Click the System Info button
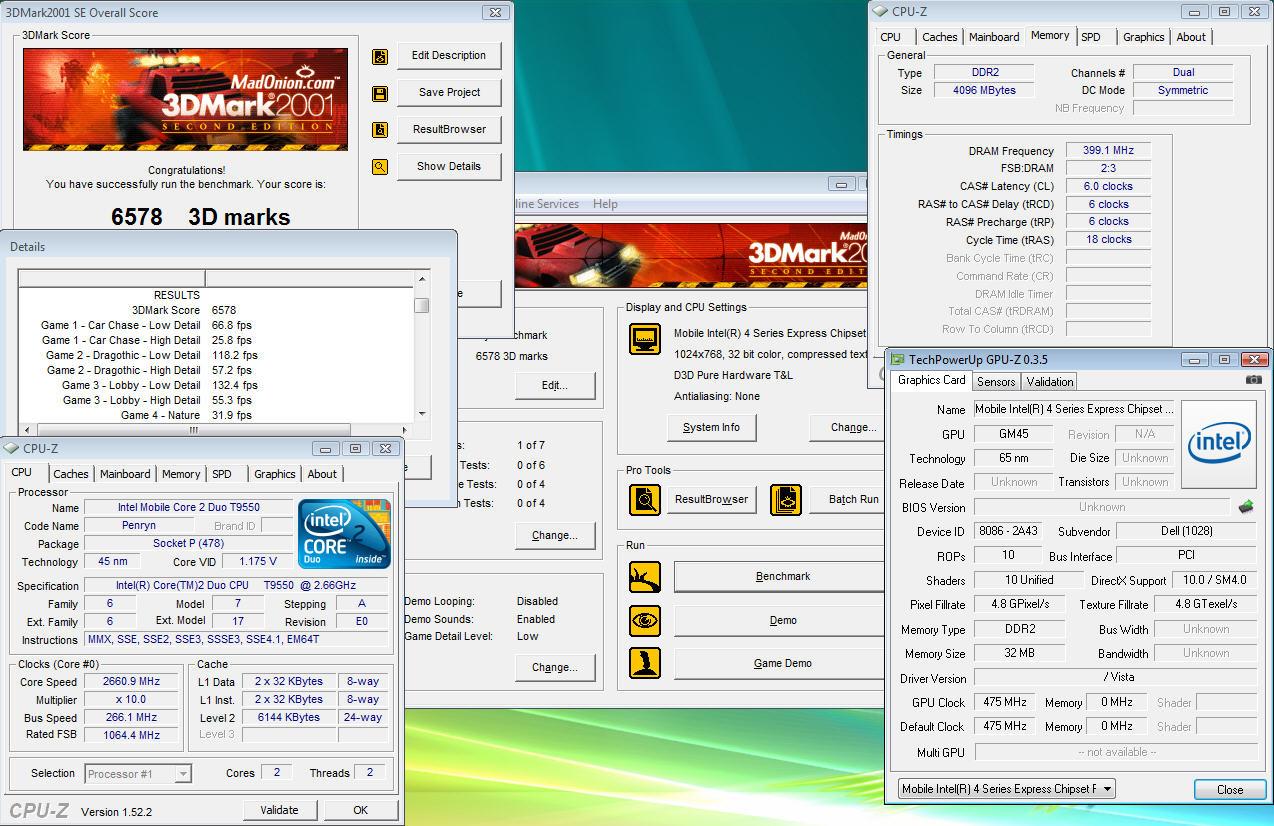 click(x=711, y=427)
